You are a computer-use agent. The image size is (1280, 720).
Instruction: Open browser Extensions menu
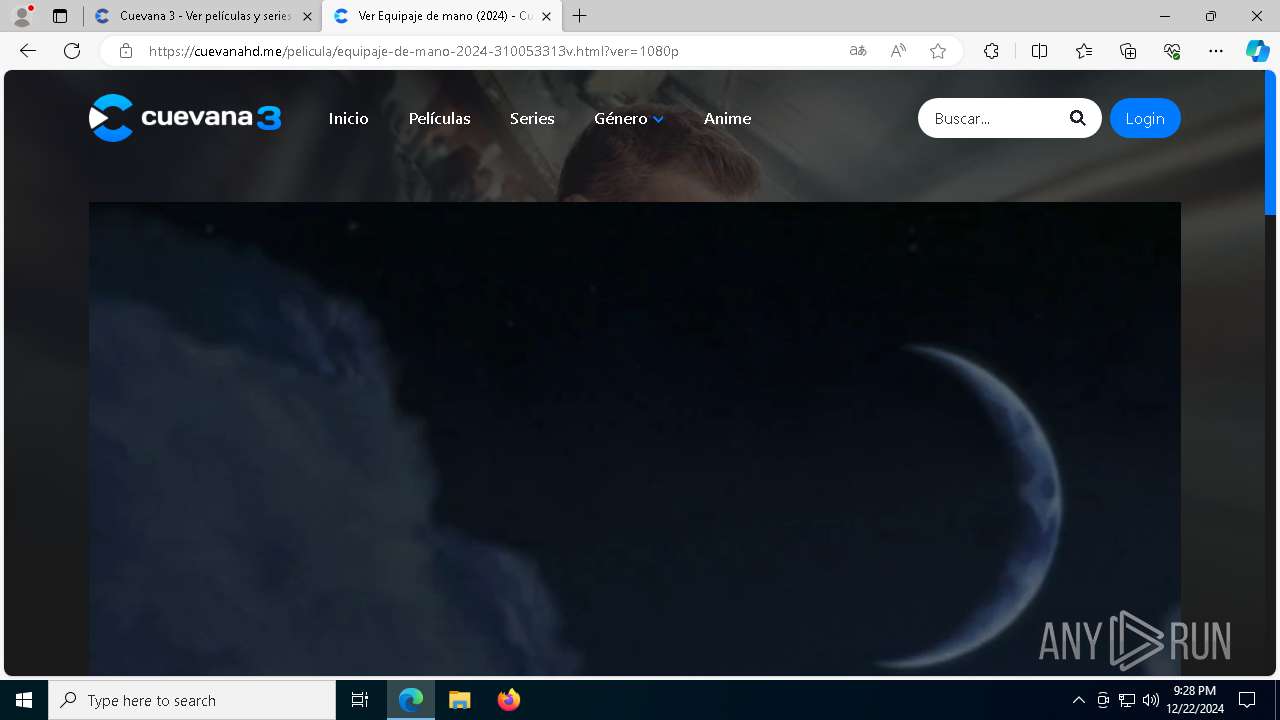pyautogui.click(x=991, y=51)
